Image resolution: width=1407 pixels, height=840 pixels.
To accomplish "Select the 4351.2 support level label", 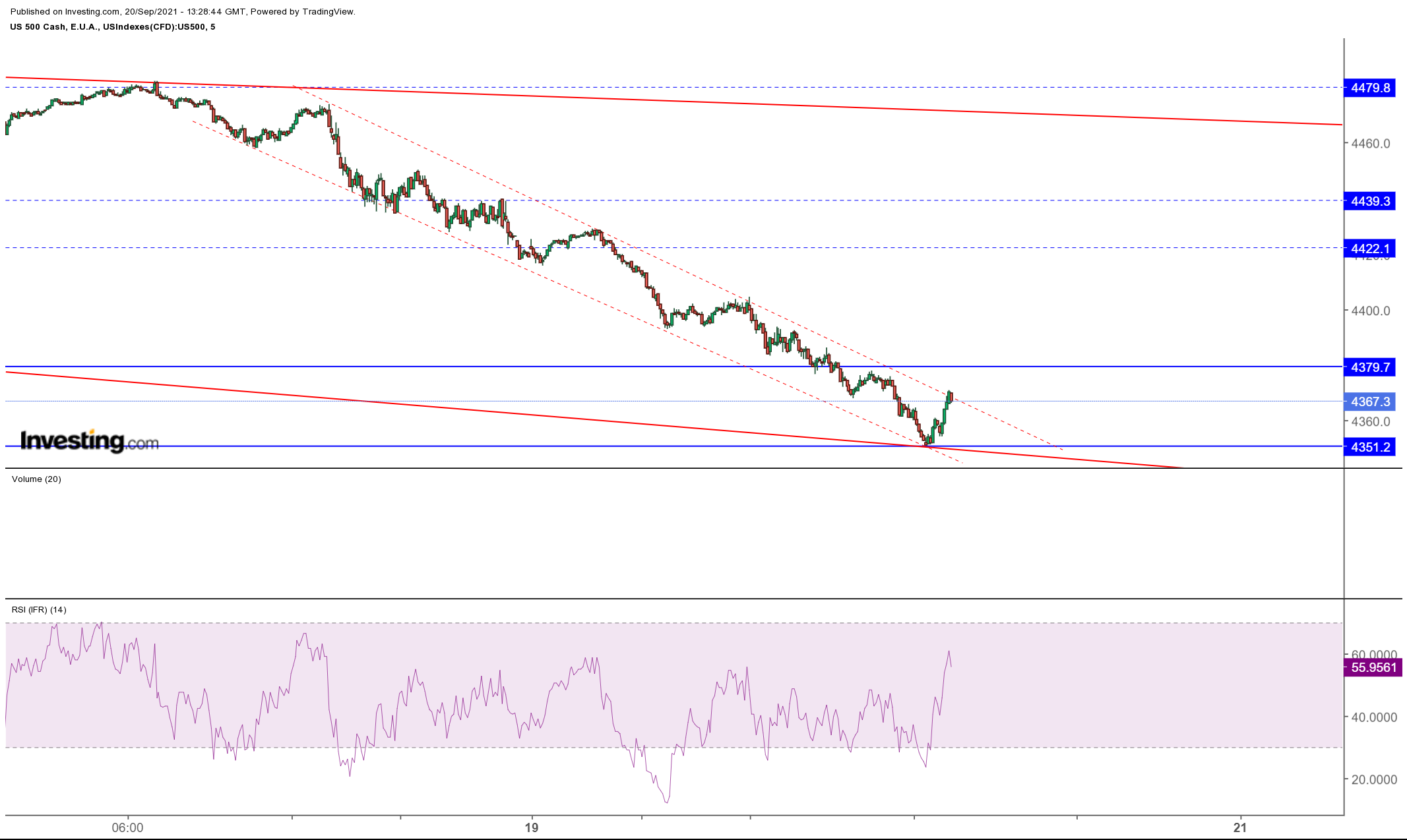I will 1369,447.
